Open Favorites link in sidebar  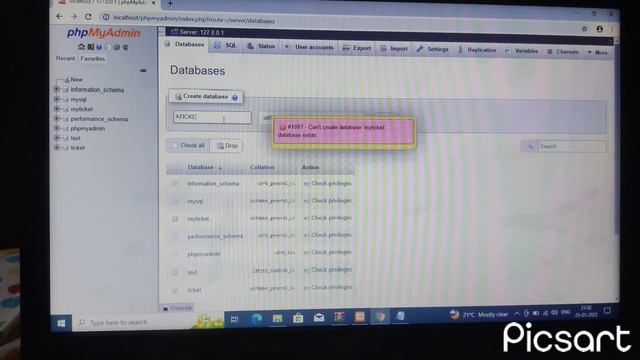pyautogui.click(x=93, y=59)
